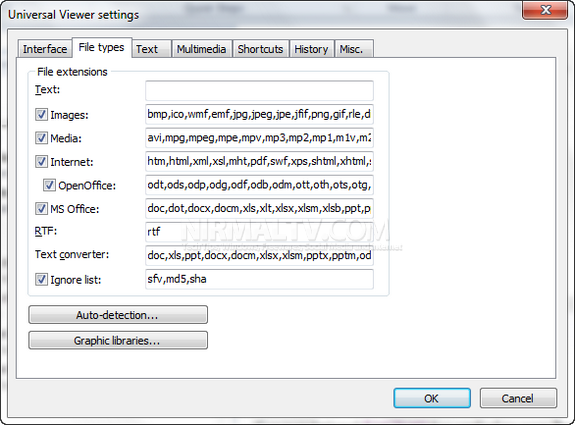Toggle the Internet checkbox
575x425 pixels.
[x=41, y=161]
